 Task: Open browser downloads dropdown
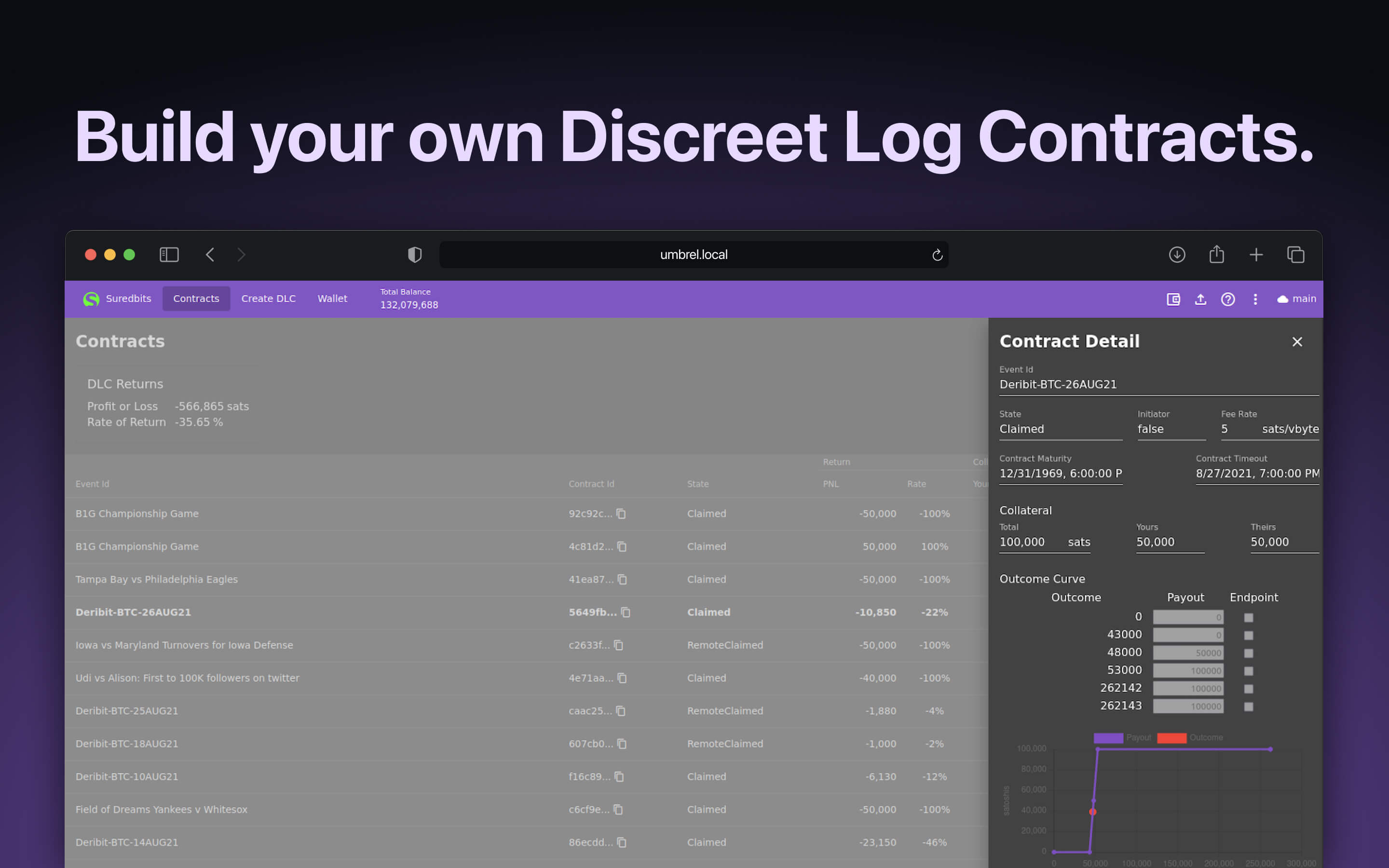[1177, 255]
